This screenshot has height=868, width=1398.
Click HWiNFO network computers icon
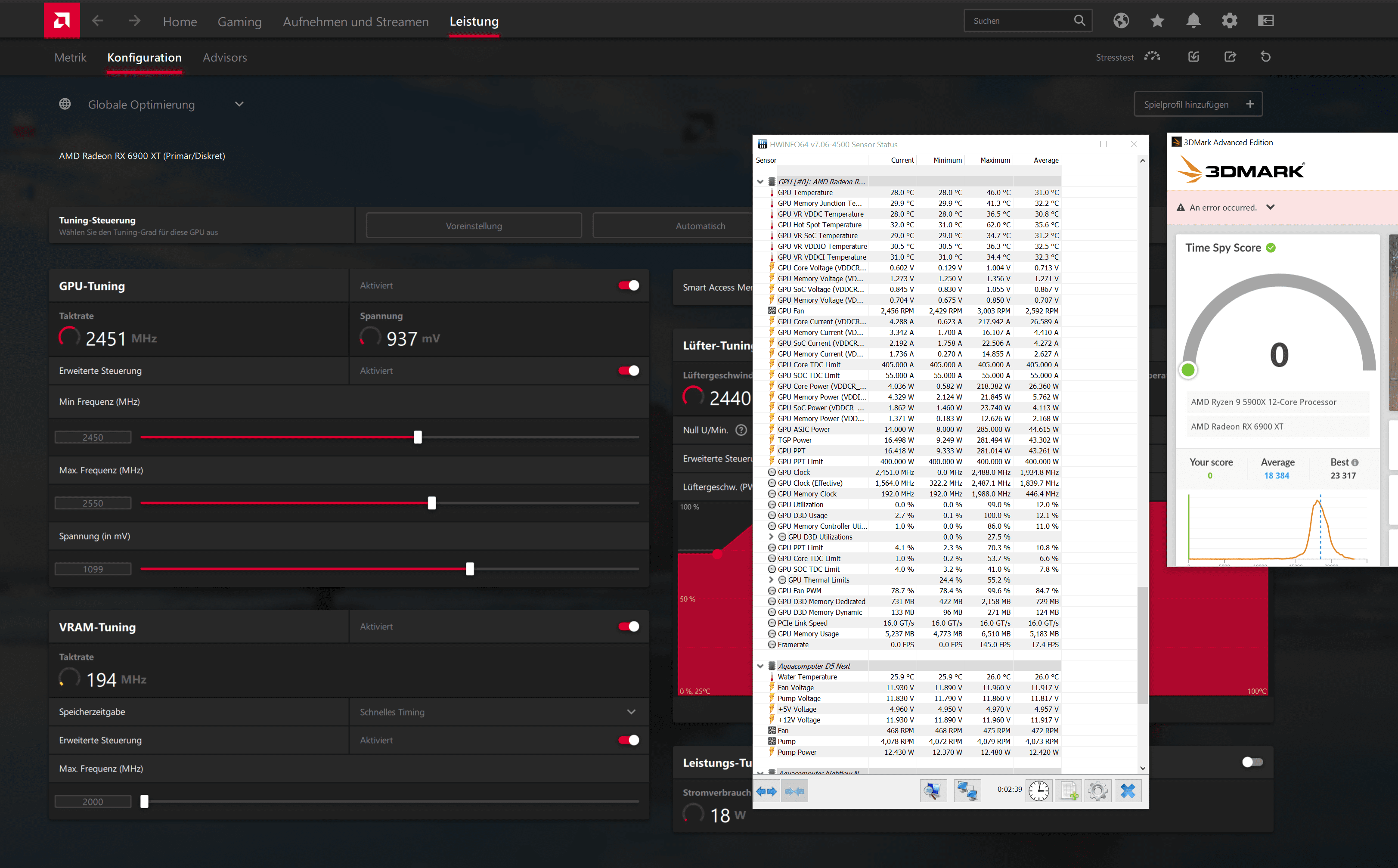(x=967, y=791)
